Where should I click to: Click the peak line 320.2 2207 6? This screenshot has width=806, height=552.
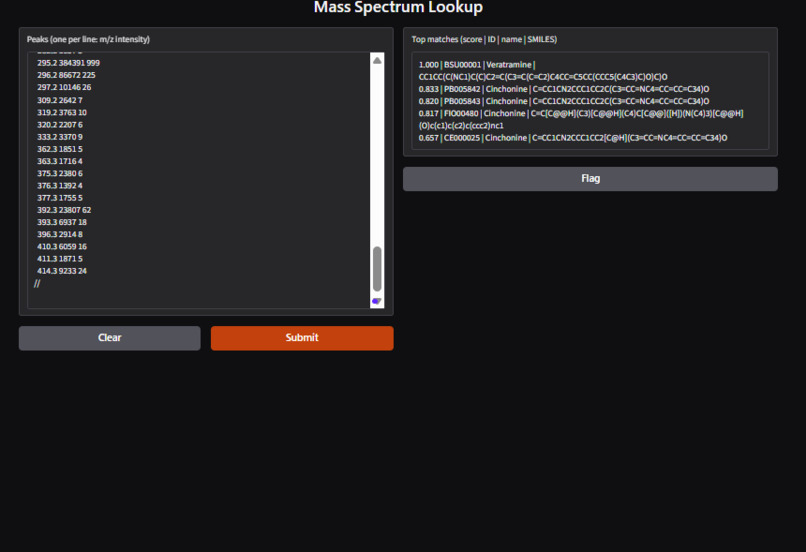pyautogui.click(x=60, y=125)
